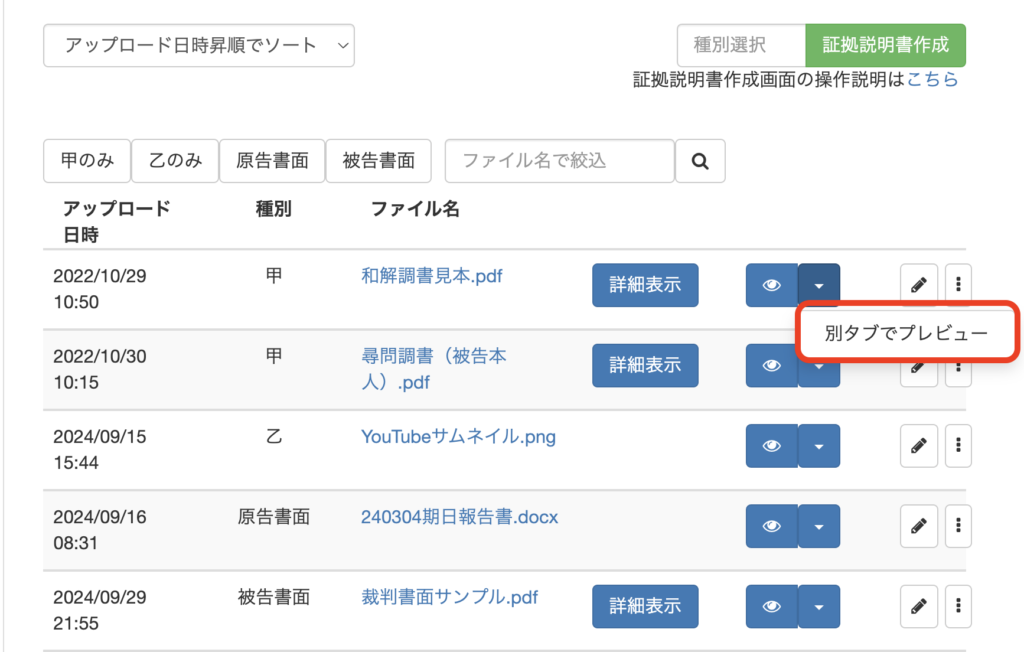Expand preview dropdown arrow for 240304期日報告書.docx
Viewport: 1024px width, 652px height.
pyautogui.click(x=819, y=526)
